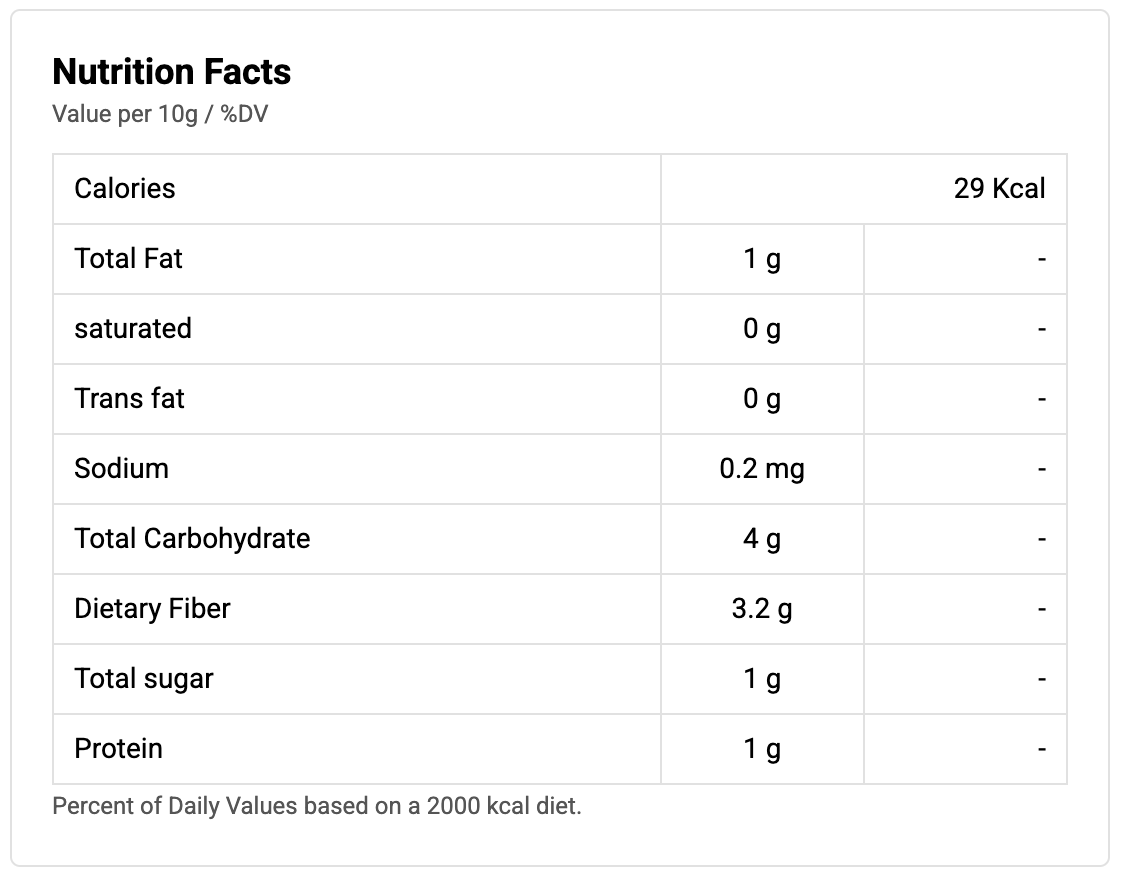The image size is (1124, 876).
Task: Click the Calories row label
Action: 125,189
